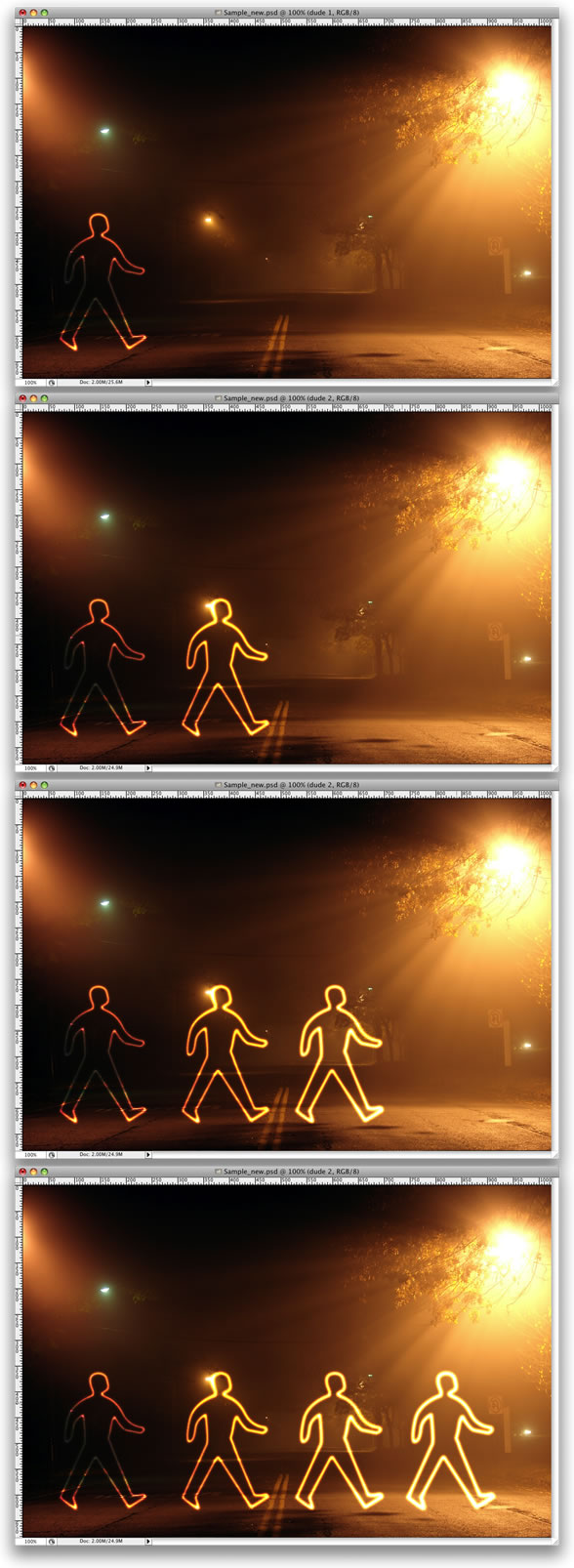The height and width of the screenshot is (1568, 574).
Task: Open the status bar arrow menu in the four-figure window
Action: pos(148,1541)
